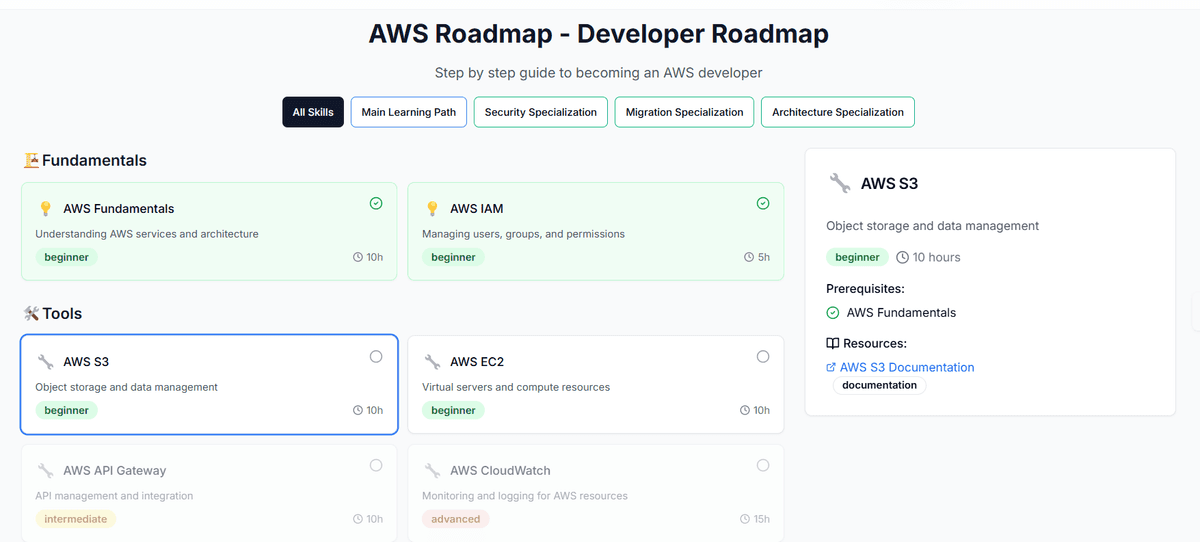Click the beginner badge on AWS Fundamentals card

click(66, 257)
